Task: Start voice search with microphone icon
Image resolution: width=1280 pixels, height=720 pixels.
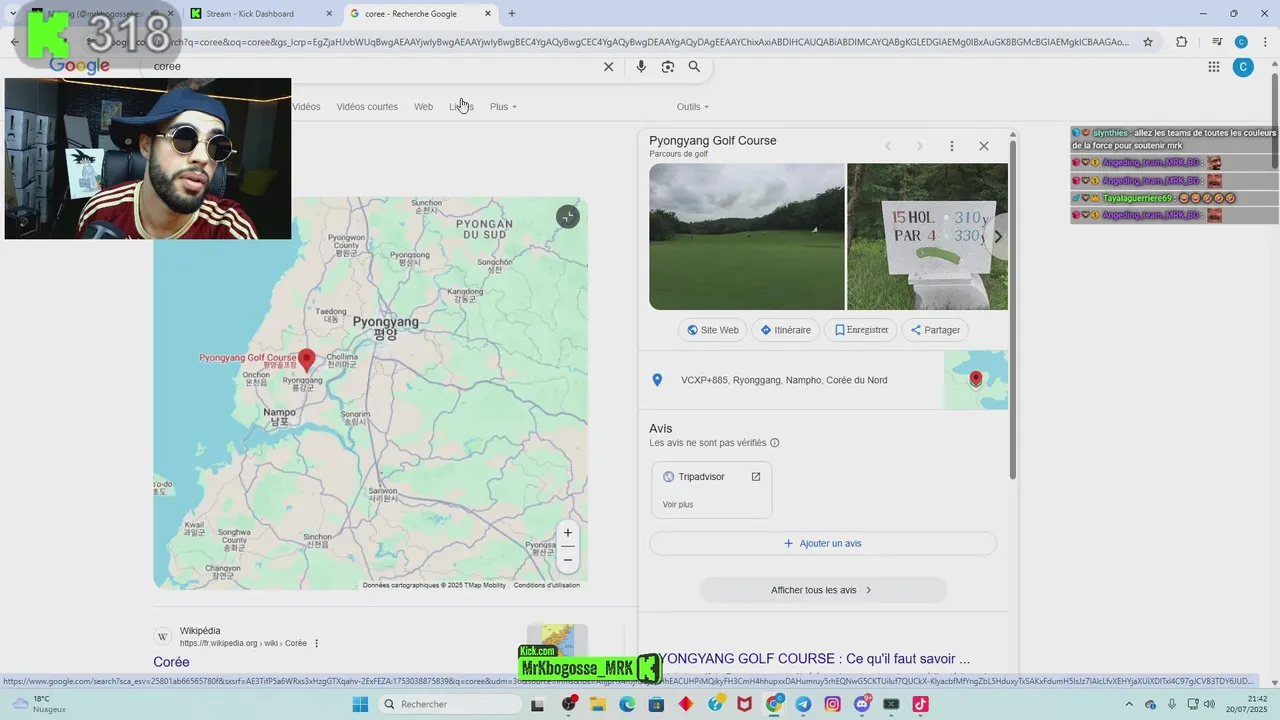Action: coord(641,66)
